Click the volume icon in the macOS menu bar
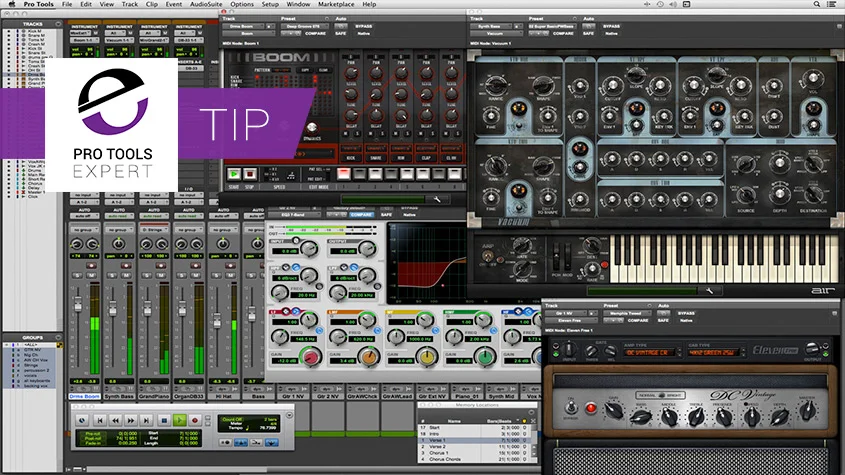This screenshot has width=845, height=475. [x=673, y=4]
